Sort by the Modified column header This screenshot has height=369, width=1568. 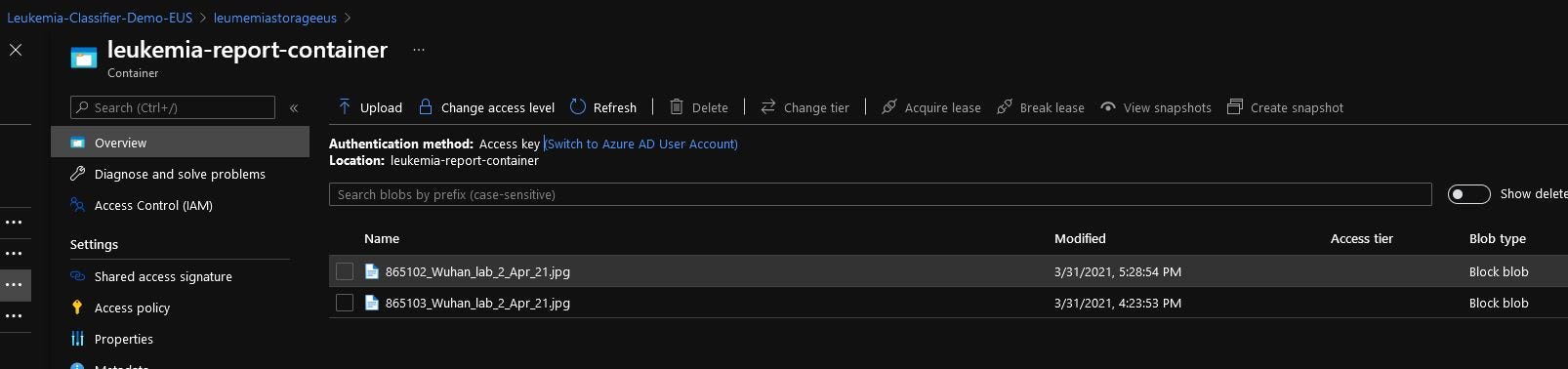coord(1080,238)
